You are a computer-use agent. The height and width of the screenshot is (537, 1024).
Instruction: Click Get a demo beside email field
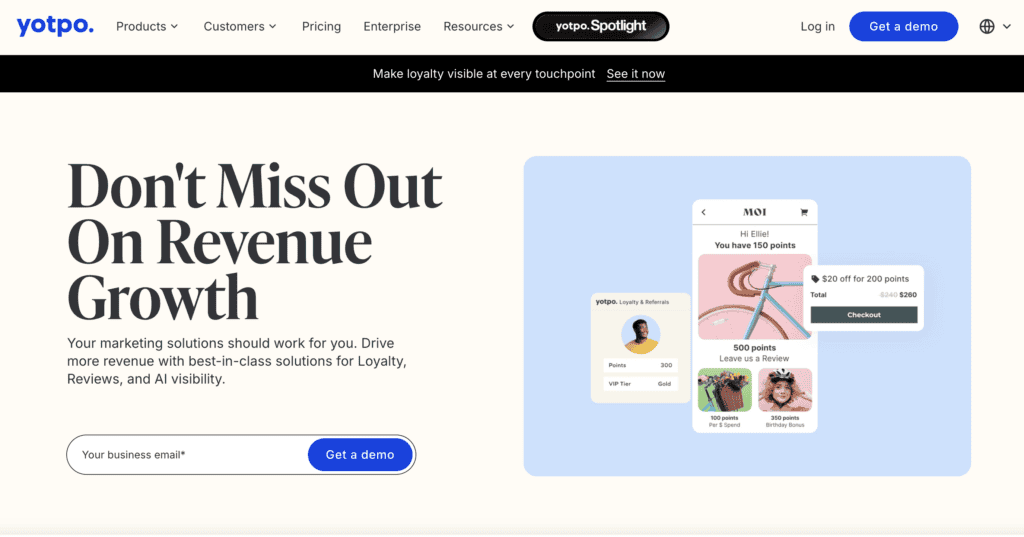tap(360, 455)
